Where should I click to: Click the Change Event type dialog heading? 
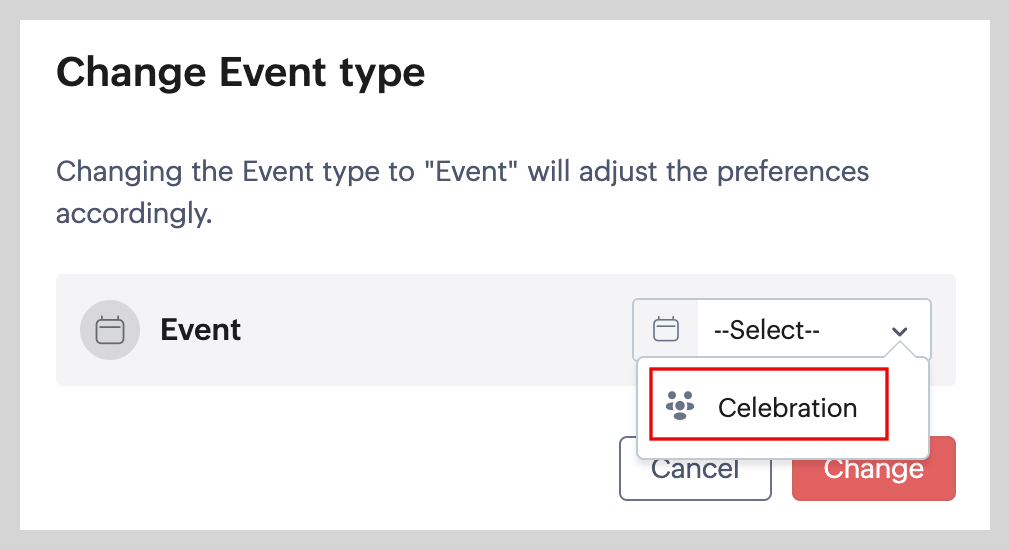(241, 73)
